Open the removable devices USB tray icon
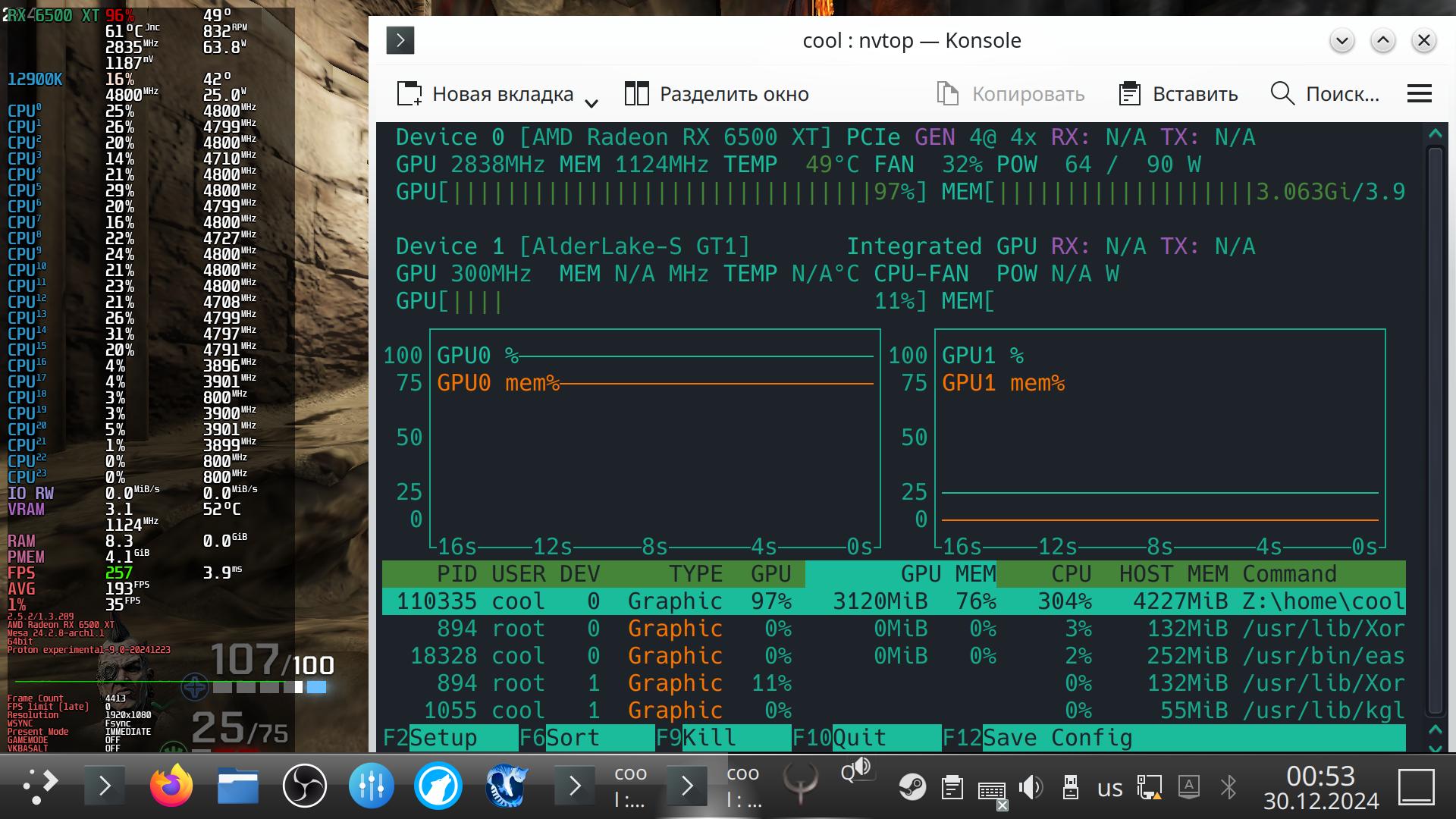 click(x=1071, y=788)
